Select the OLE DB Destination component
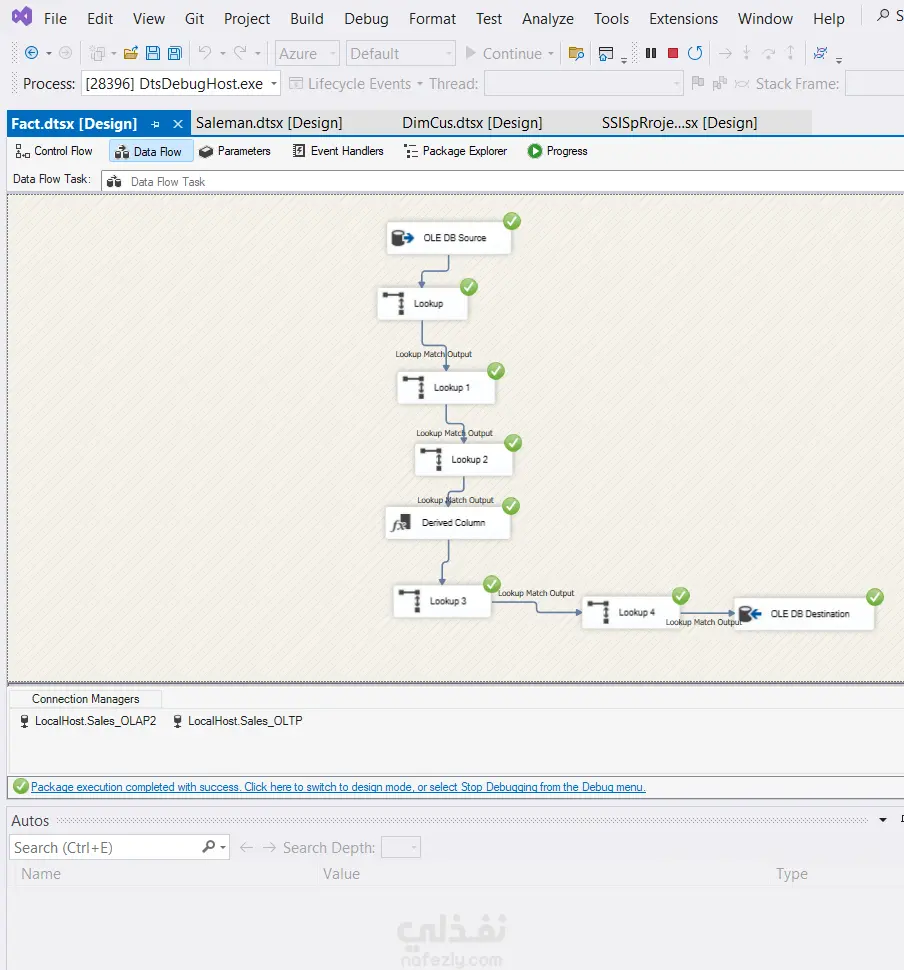The image size is (904, 970). pos(804,614)
